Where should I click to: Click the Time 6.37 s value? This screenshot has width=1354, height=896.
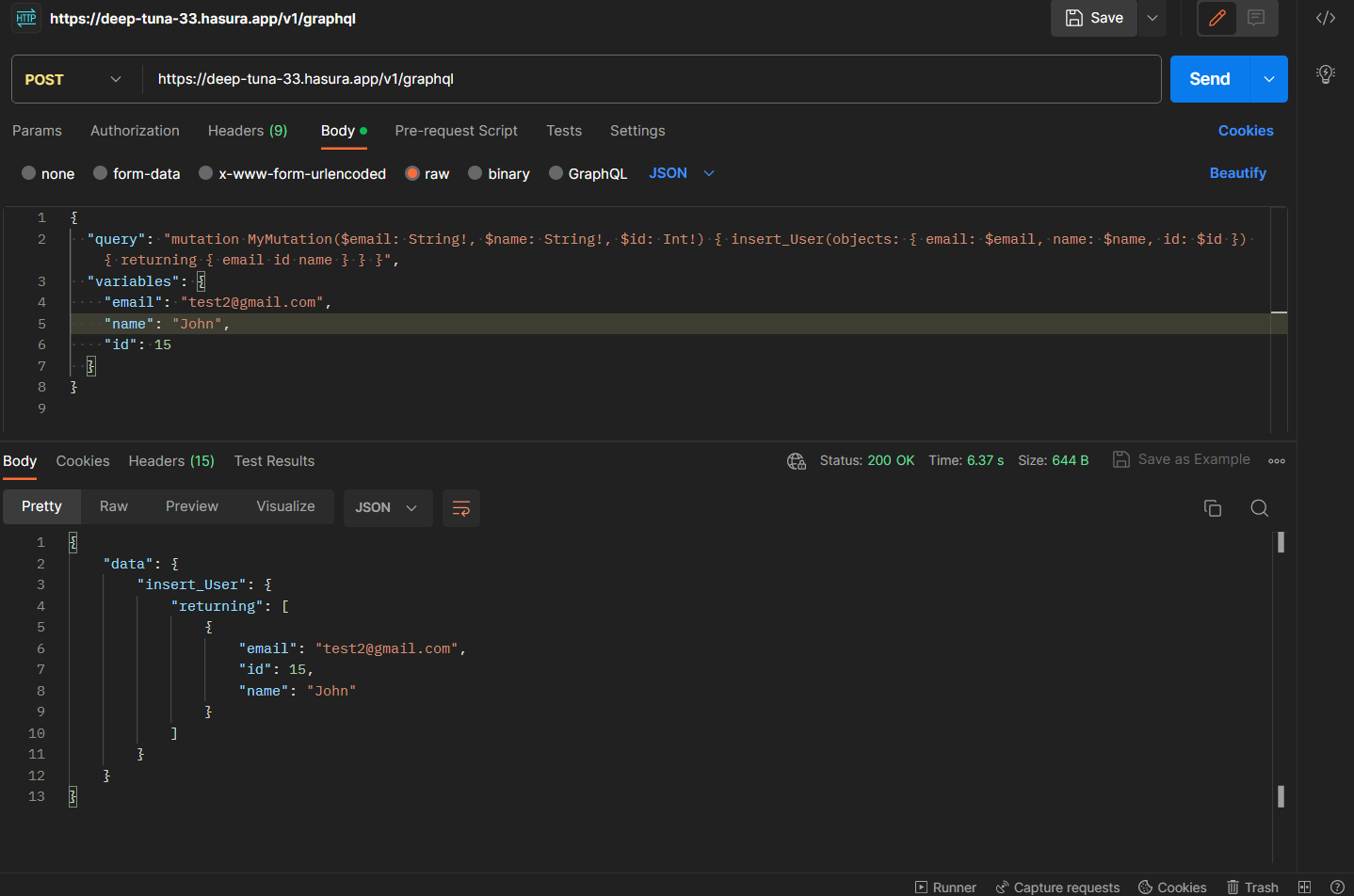tap(985, 460)
